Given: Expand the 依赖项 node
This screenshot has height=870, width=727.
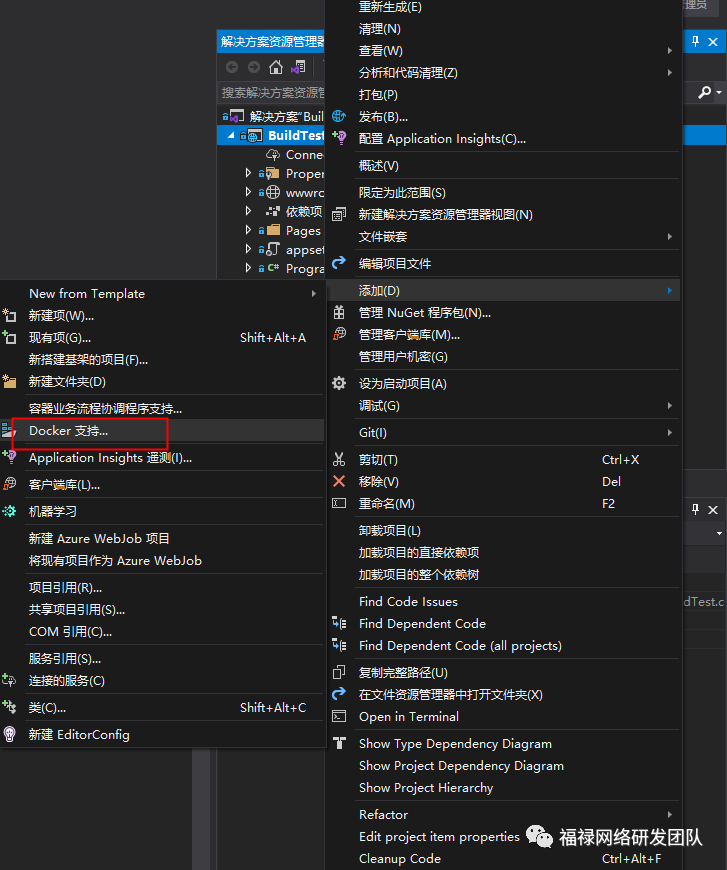Looking at the screenshot, I should 248,211.
